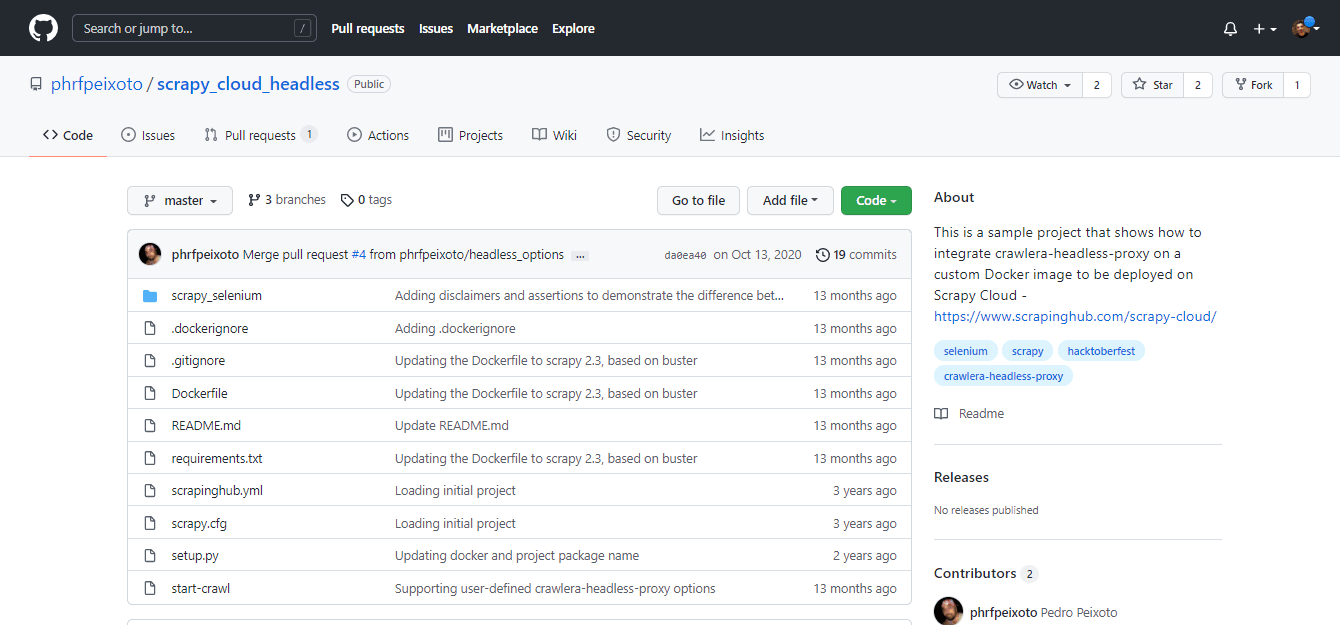Screen dimensions: 1340x625
Task: Click the scrapy_selenium folder icon
Action: click(x=150, y=296)
